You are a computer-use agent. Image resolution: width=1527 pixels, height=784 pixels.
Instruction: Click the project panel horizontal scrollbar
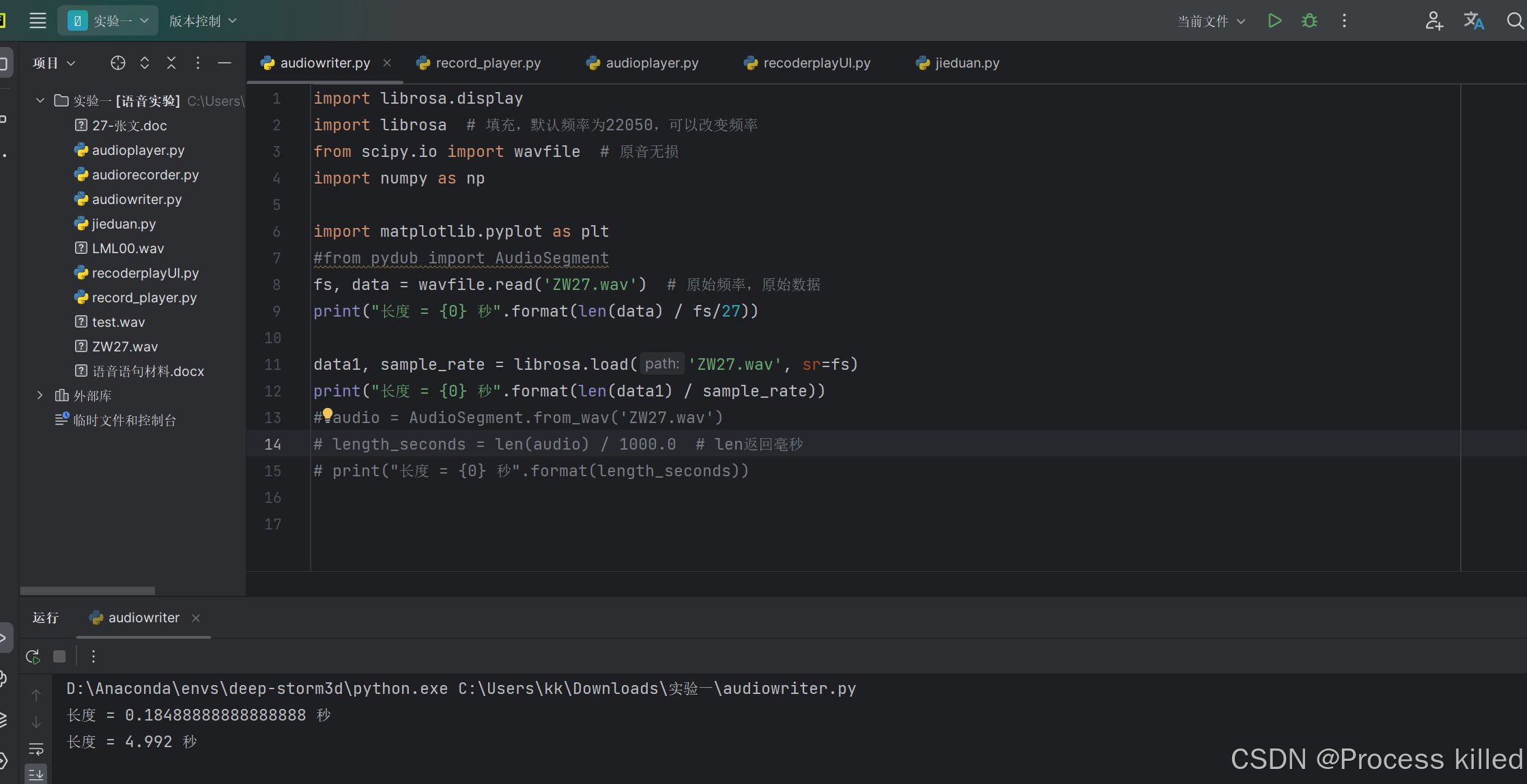pyautogui.click(x=87, y=590)
